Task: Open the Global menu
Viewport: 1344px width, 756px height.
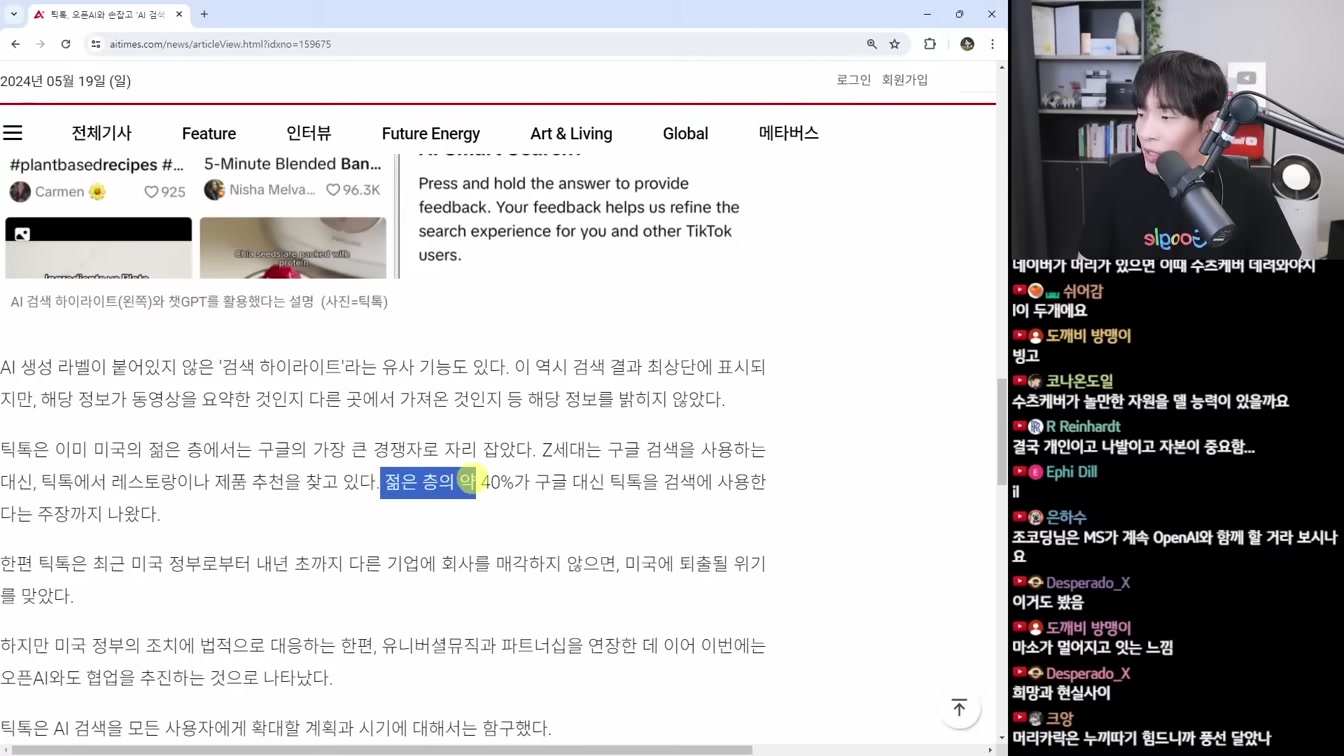Action: (x=685, y=133)
